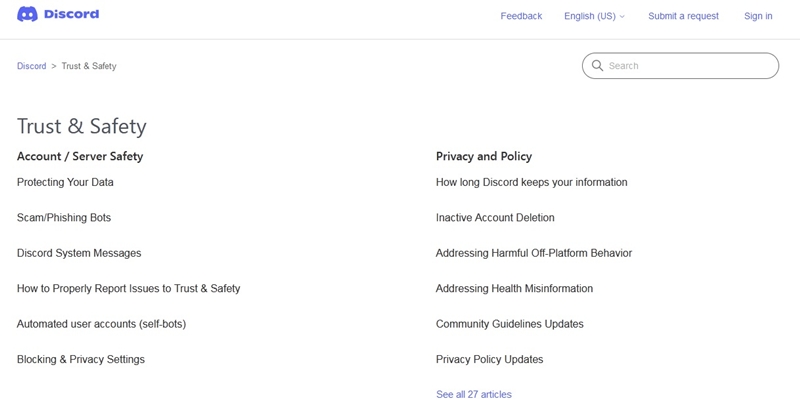This screenshot has height=416, width=800.
Task: Go to Discord breadcrumb link
Action: point(32,66)
